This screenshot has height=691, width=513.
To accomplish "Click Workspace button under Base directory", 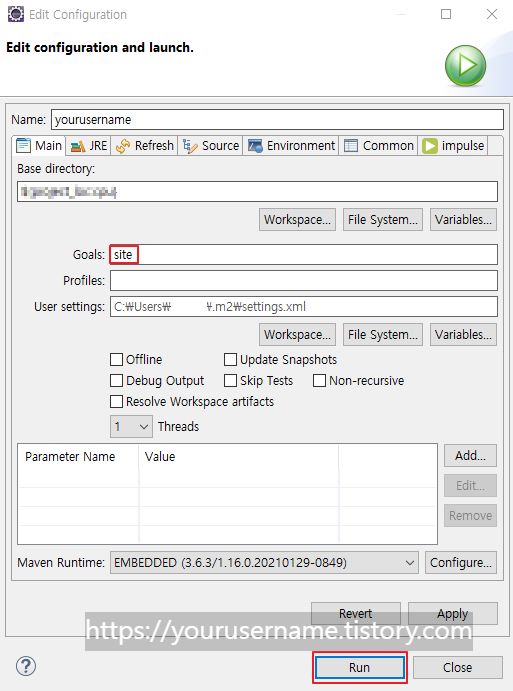I will tap(297, 219).
